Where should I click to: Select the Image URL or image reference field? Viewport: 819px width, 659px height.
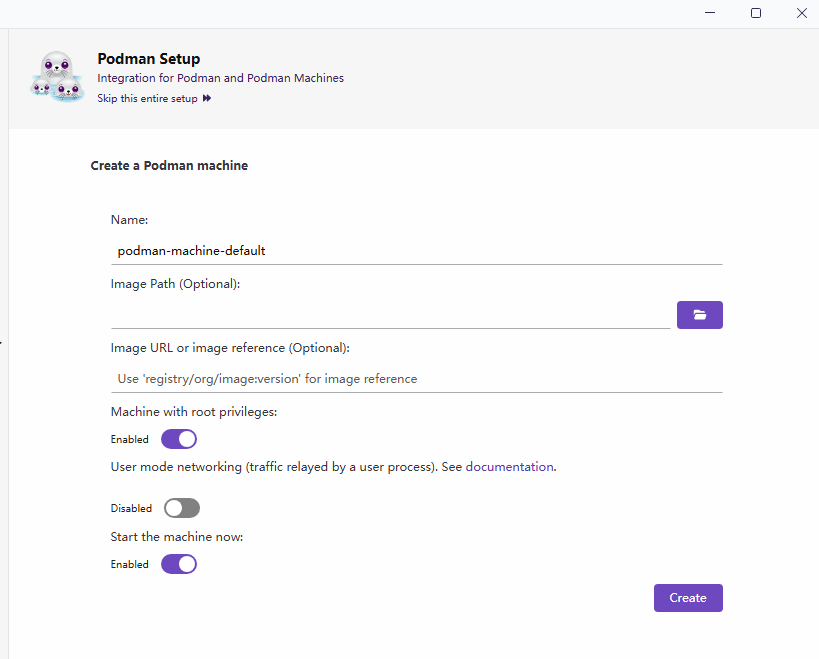(416, 379)
